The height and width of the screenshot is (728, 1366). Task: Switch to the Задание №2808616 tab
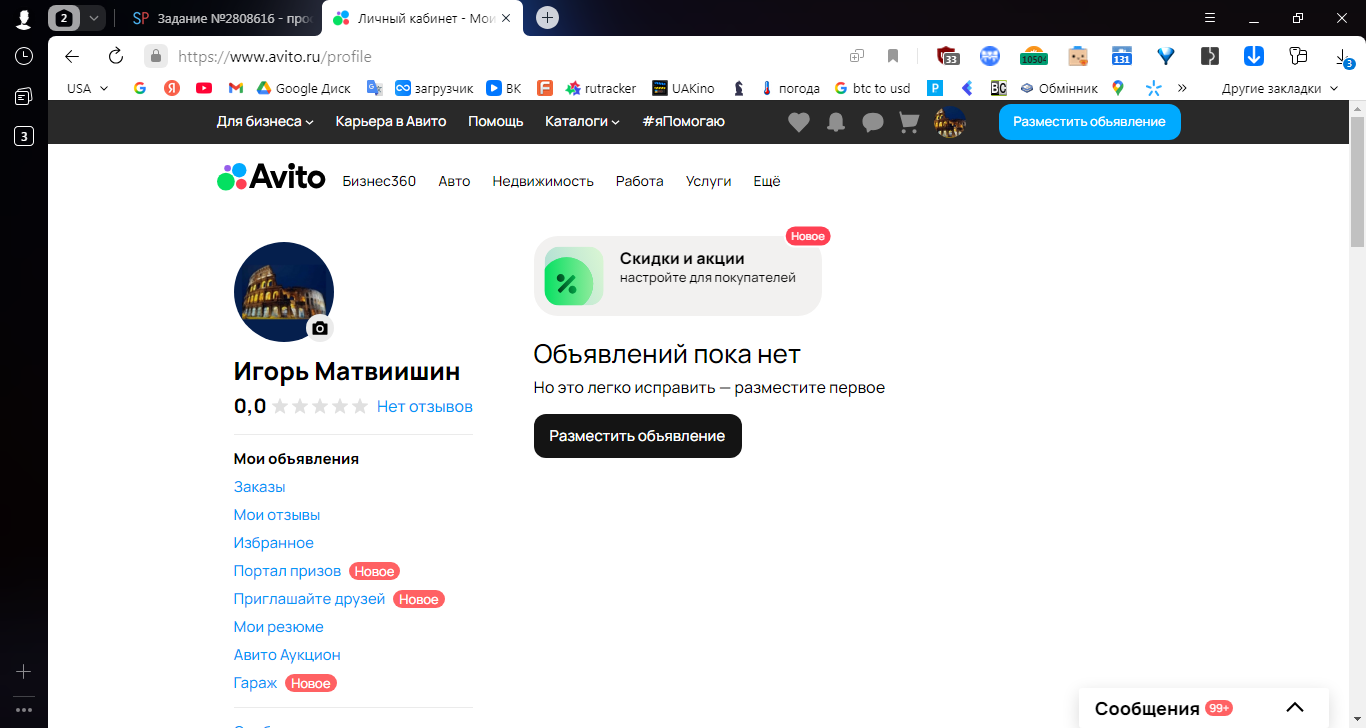coord(223,18)
